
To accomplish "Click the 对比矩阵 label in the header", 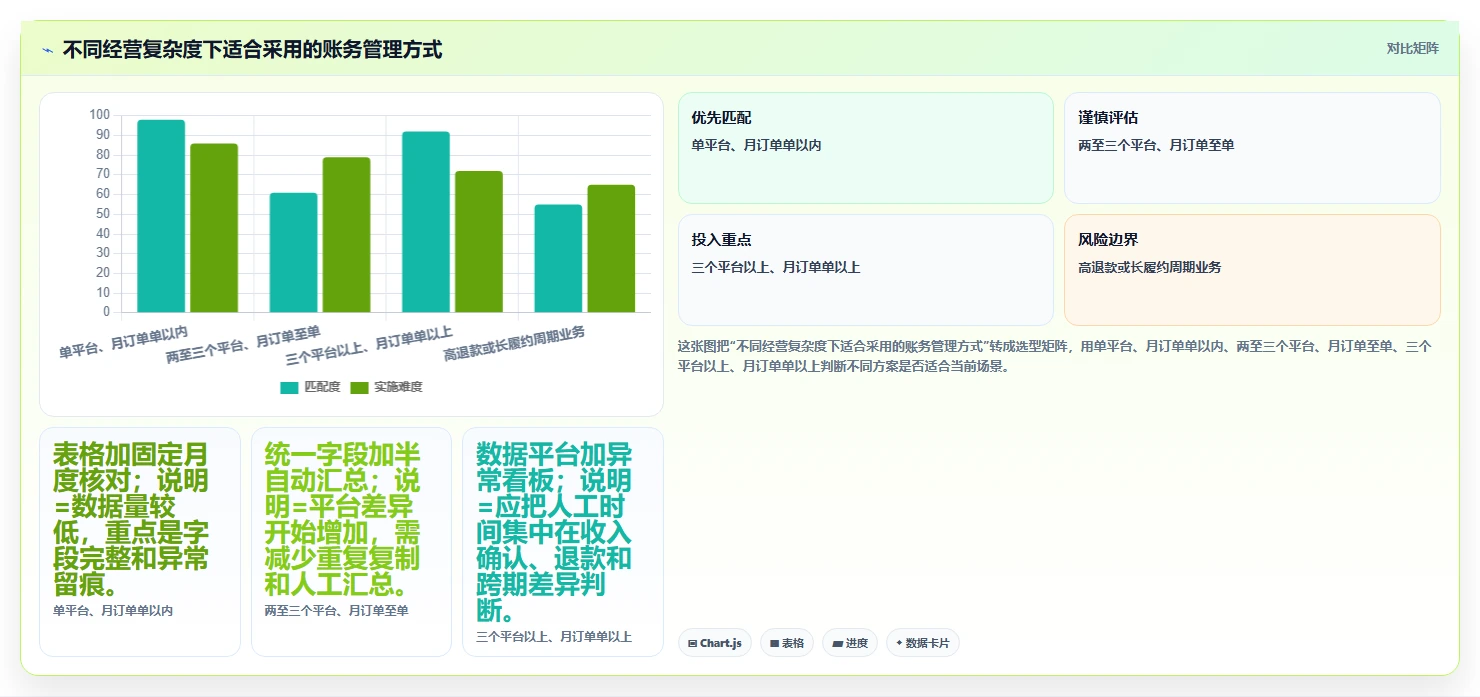I will click(1412, 48).
